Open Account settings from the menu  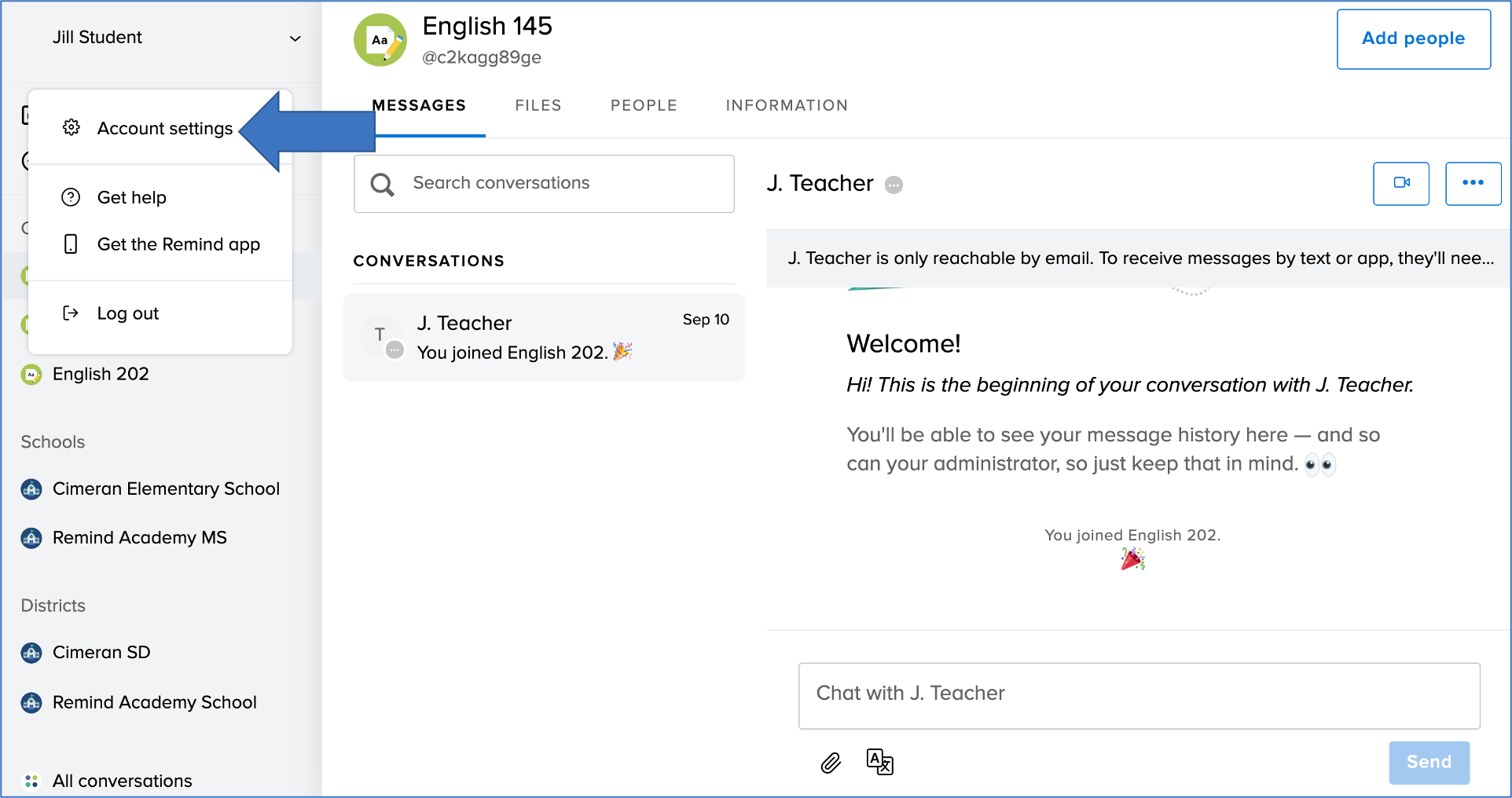pyautogui.click(x=164, y=128)
